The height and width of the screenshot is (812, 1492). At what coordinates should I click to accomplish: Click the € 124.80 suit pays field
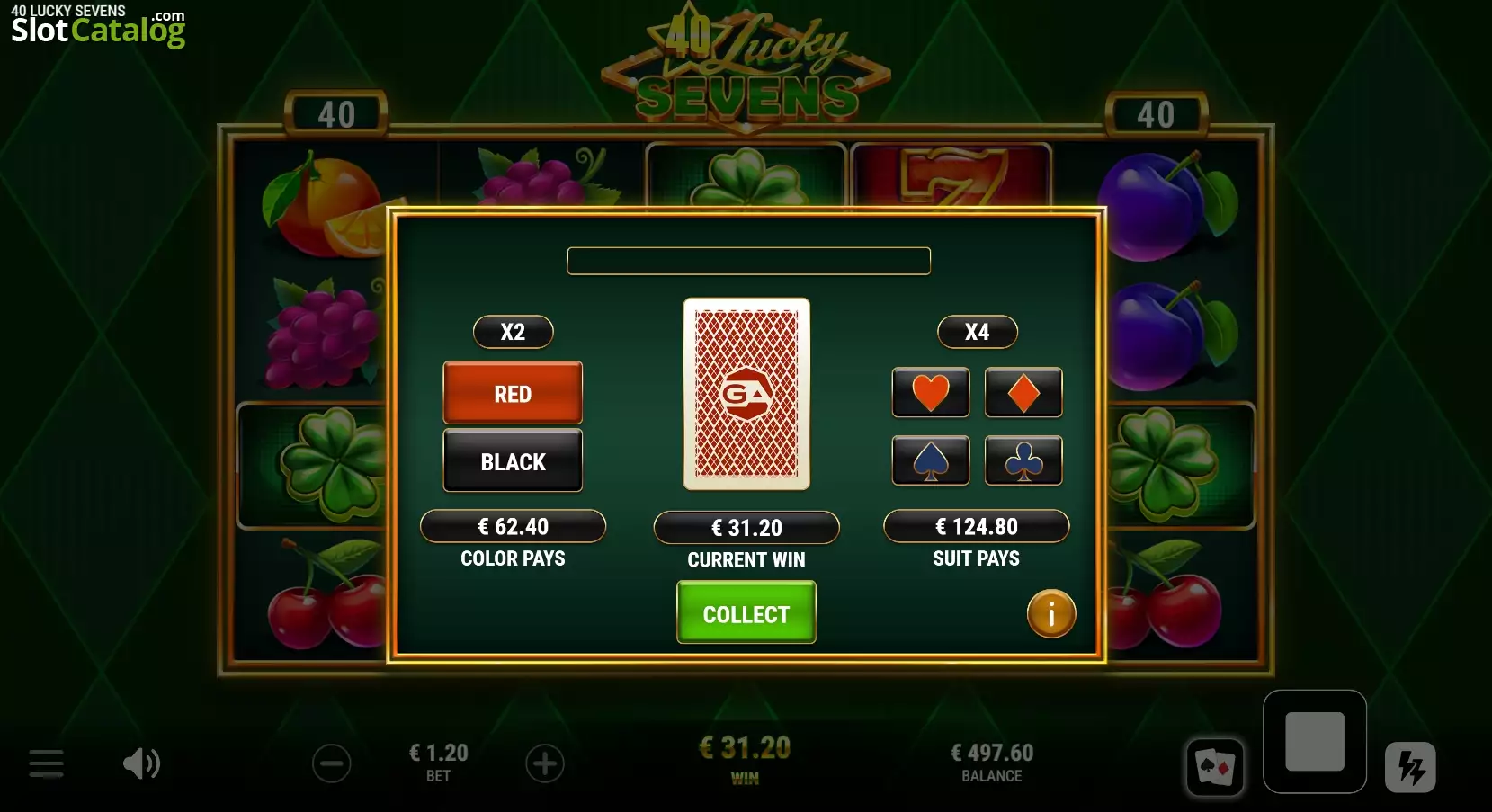977,526
